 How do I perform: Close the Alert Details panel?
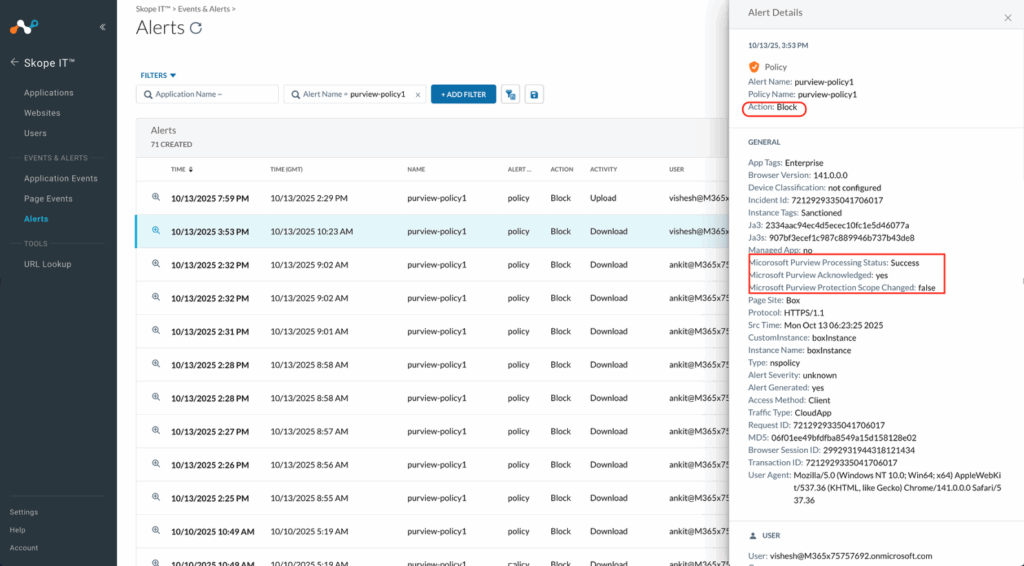pyautogui.click(x=1007, y=18)
